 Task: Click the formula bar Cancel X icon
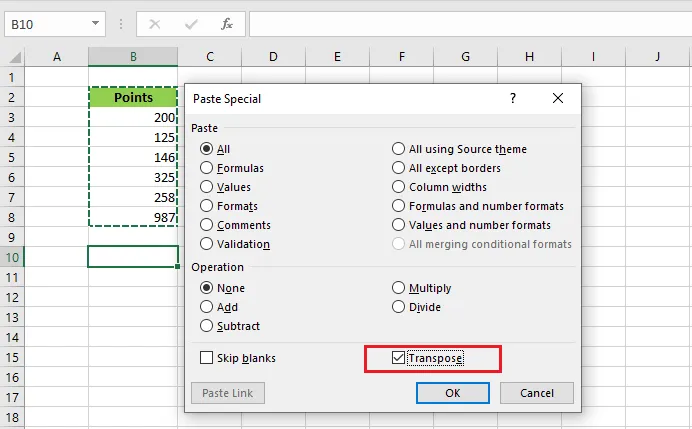tap(154, 24)
